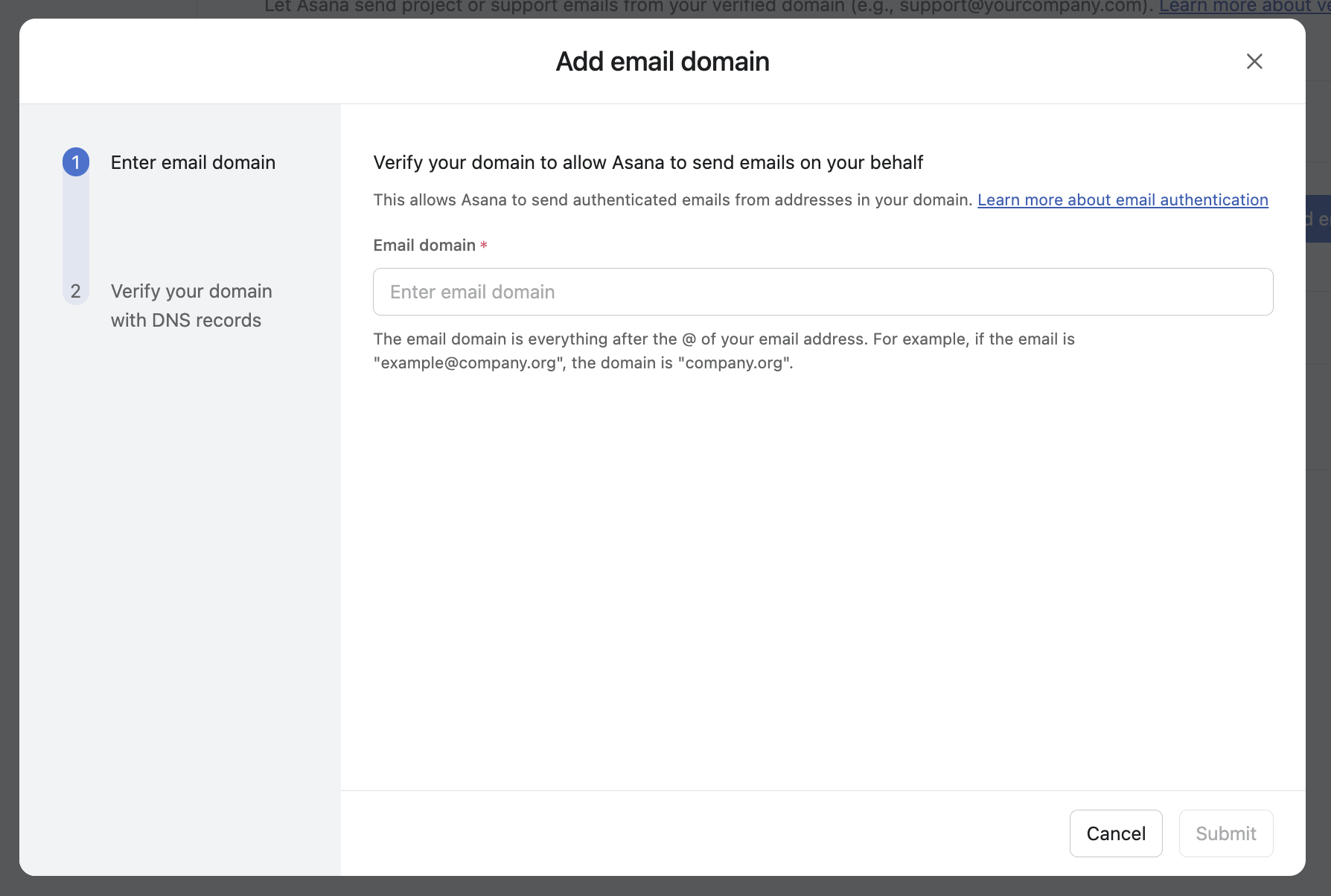The image size is (1331, 896).
Task: Click the Submit button
Action: pyautogui.click(x=1226, y=833)
